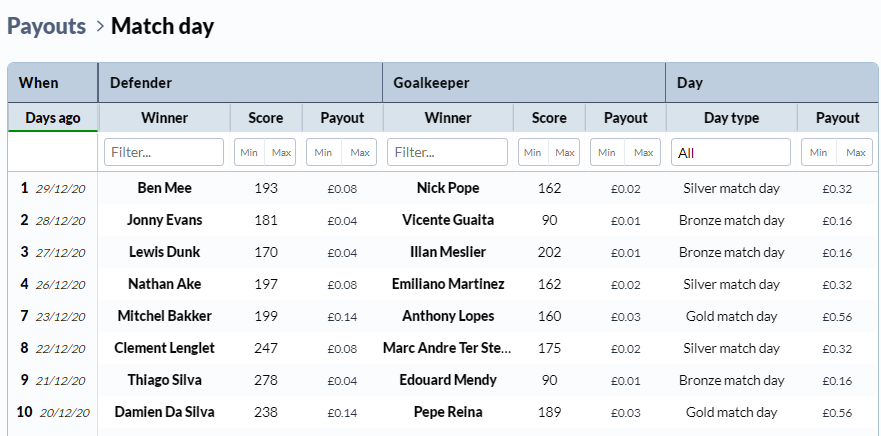Viewport: 881px width, 436px height.
Task: Select the Pepe Reina goalkeeper entry
Action: click(448, 412)
